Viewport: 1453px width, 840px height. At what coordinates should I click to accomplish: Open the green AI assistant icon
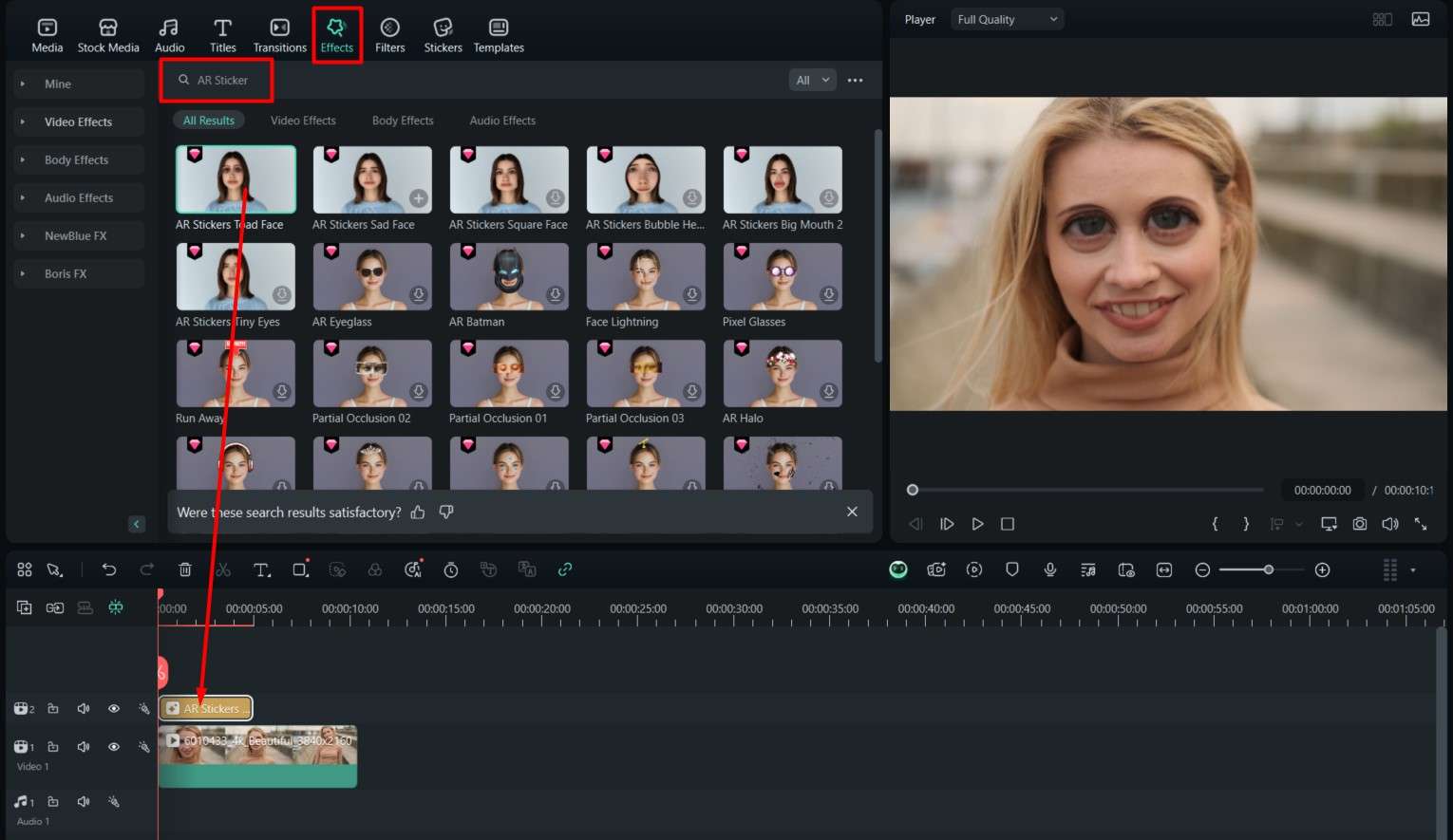tap(898, 569)
